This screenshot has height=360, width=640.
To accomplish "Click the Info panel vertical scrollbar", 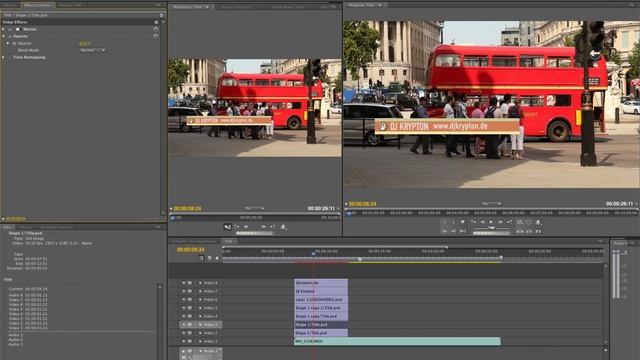I will [160, 322].
